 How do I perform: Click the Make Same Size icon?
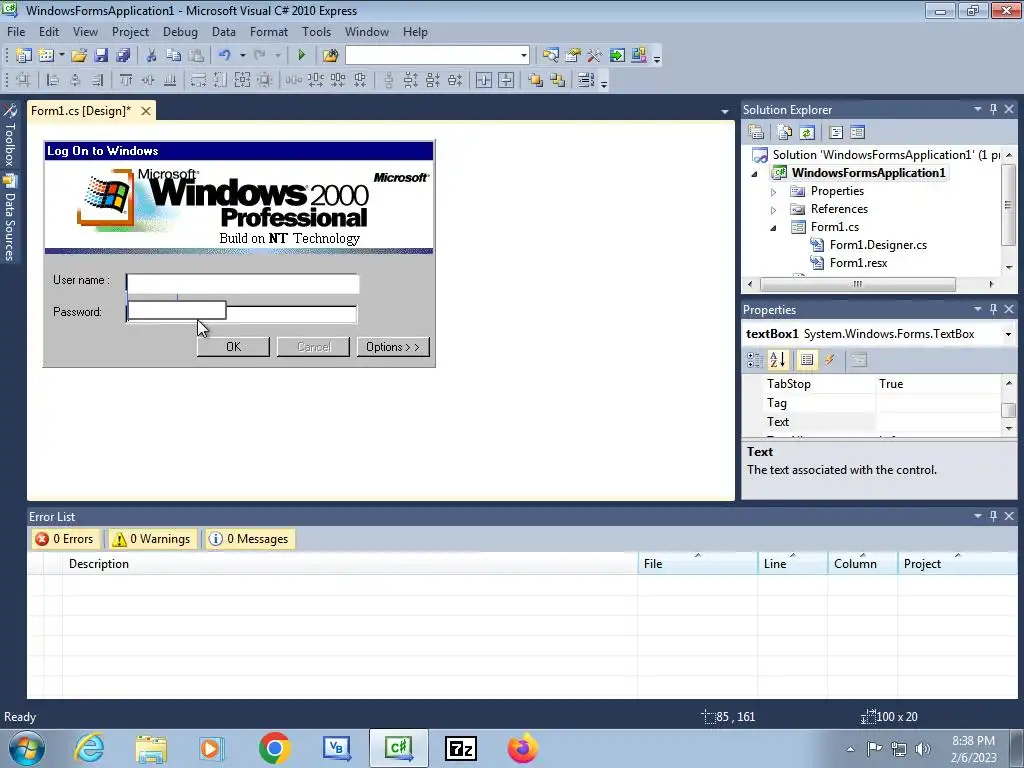coord(242,80)
